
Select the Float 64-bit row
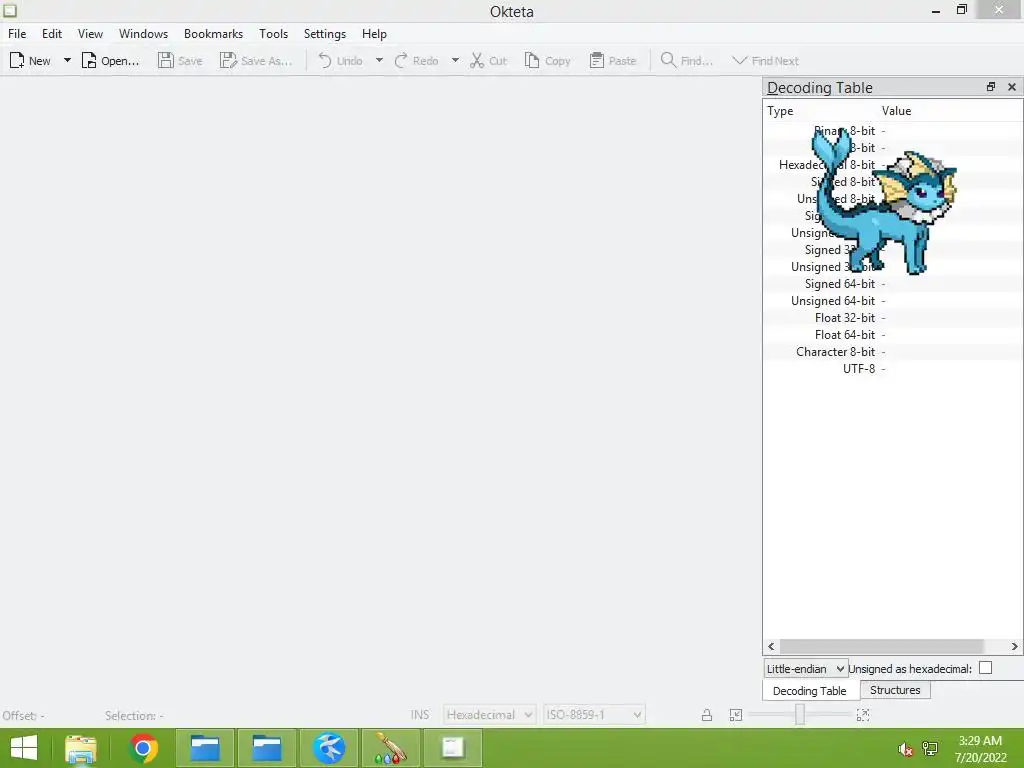892,335
